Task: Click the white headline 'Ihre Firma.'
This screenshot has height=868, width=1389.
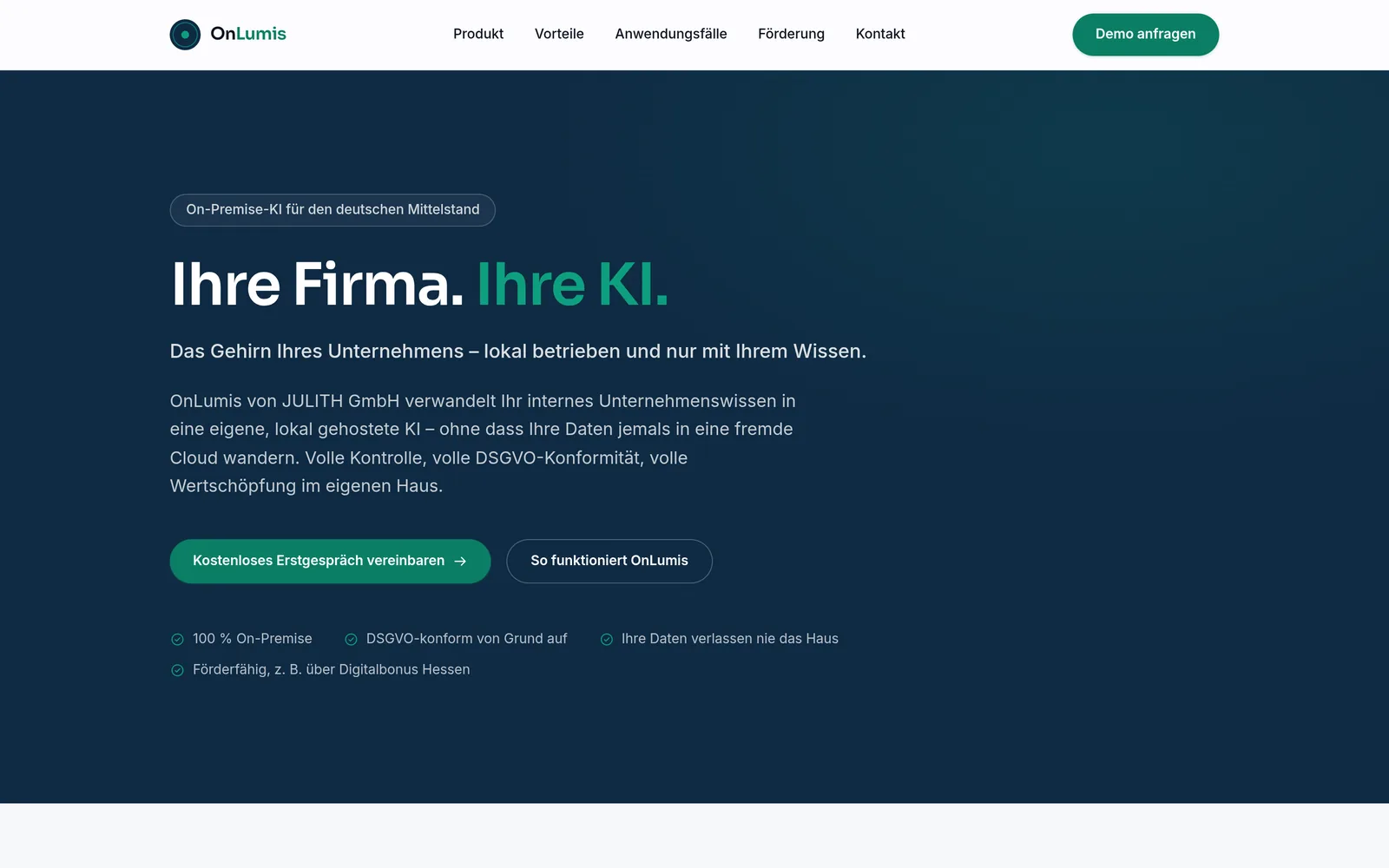Action: point(318,284)
